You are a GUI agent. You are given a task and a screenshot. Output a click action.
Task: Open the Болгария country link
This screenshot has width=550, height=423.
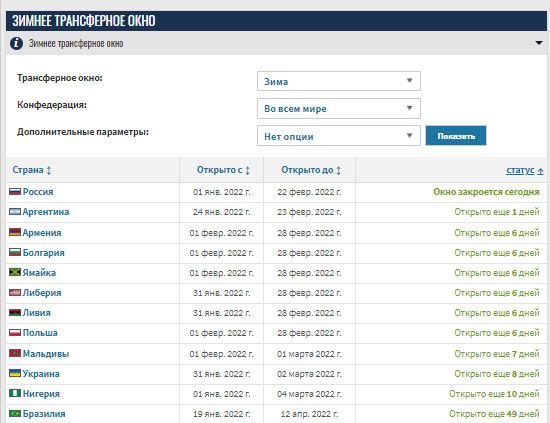[43, 253]
